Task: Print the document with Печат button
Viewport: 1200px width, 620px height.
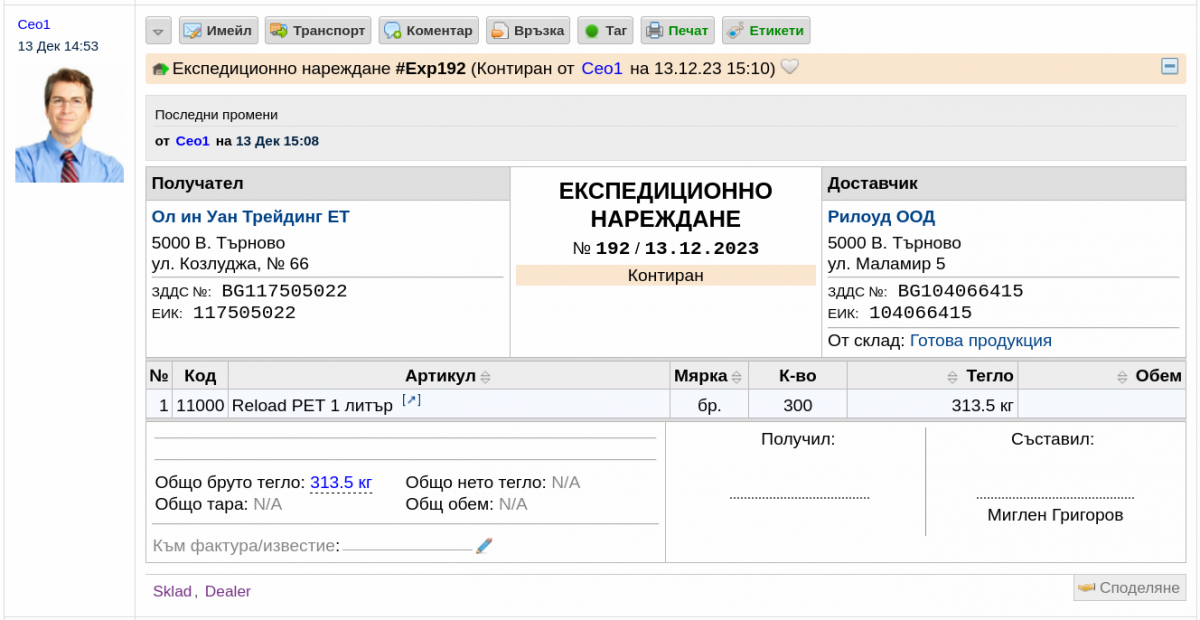Action: [x=678, y=31]
